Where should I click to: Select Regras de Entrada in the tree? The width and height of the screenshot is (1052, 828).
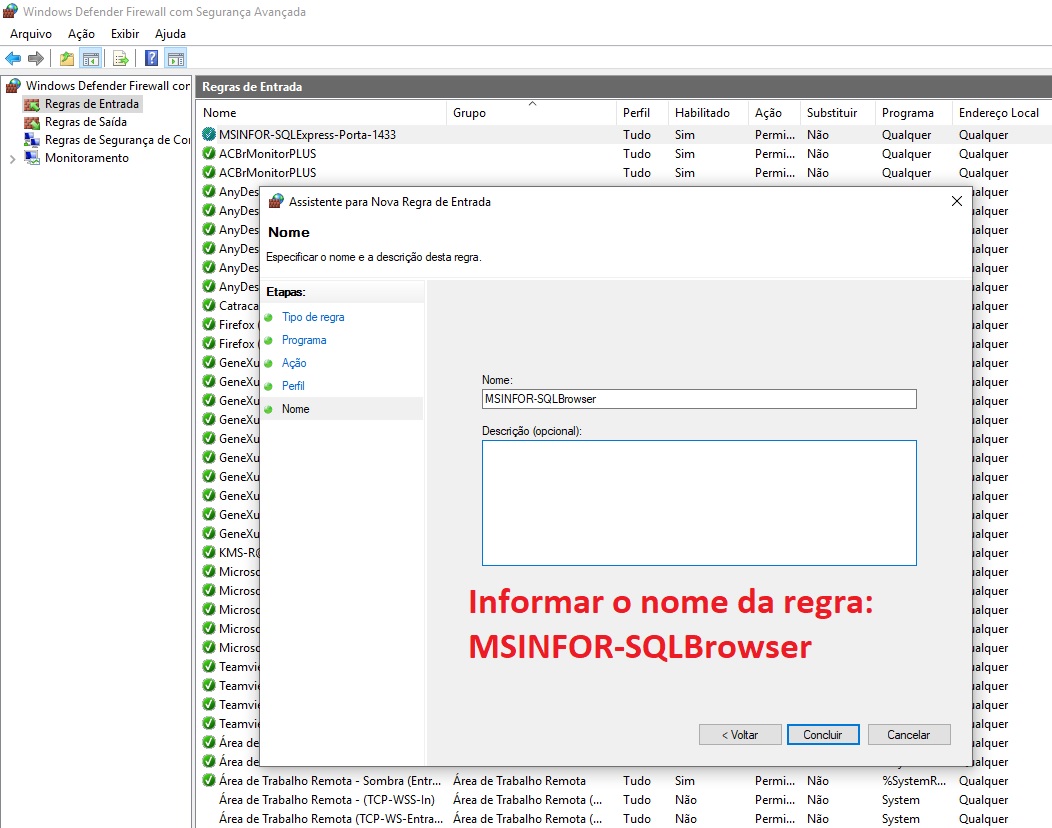pyautogui.click(x=92, y=104)
